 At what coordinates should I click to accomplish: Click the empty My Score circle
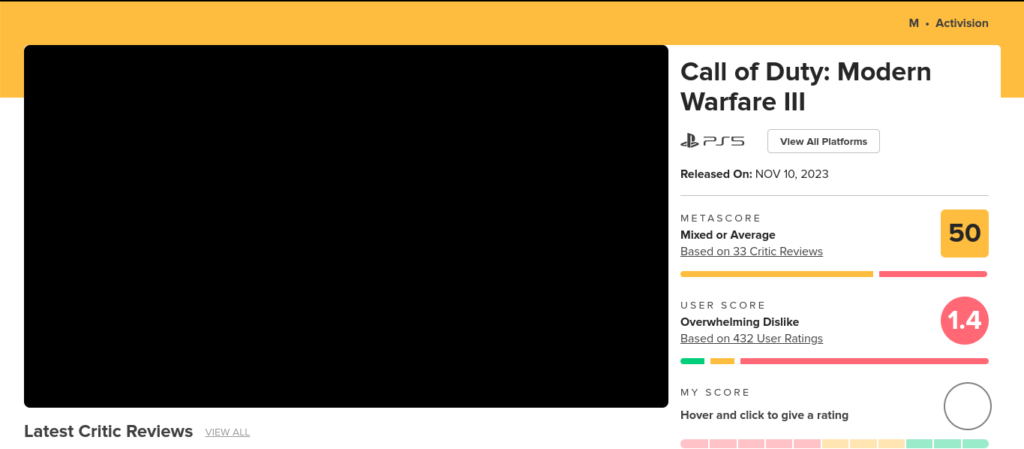[x=967, y=406]
